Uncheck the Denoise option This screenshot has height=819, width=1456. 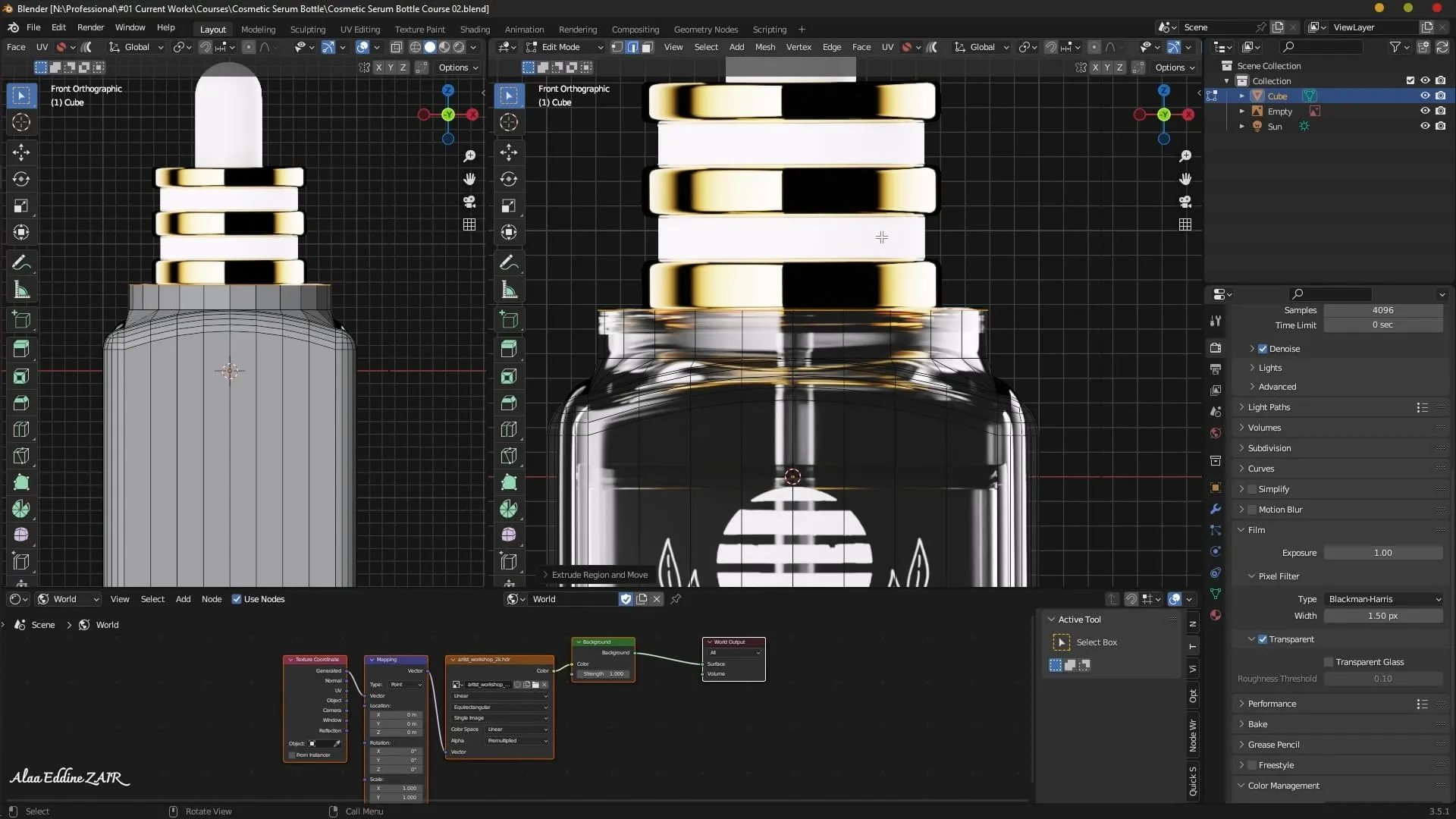point(1264,348)
